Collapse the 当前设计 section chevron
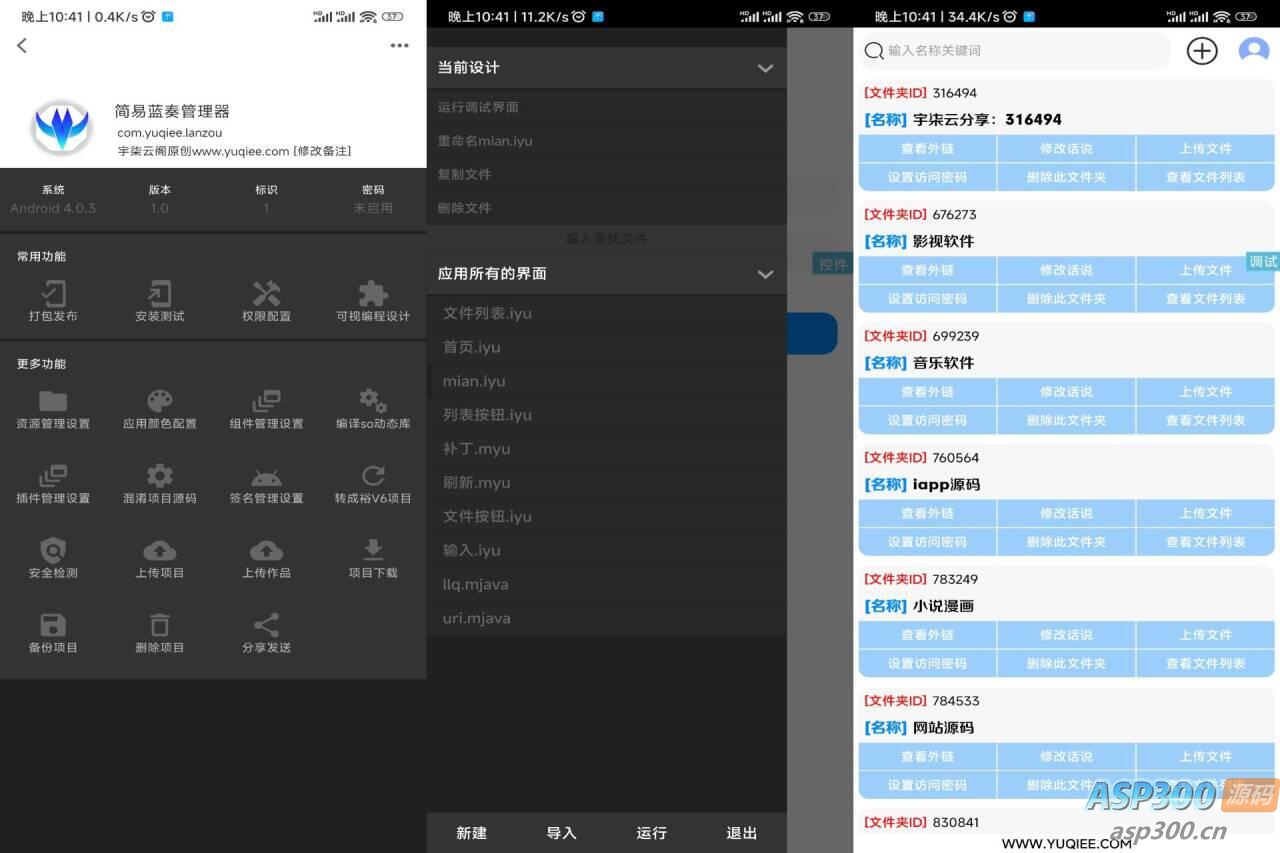 point(765,68)
